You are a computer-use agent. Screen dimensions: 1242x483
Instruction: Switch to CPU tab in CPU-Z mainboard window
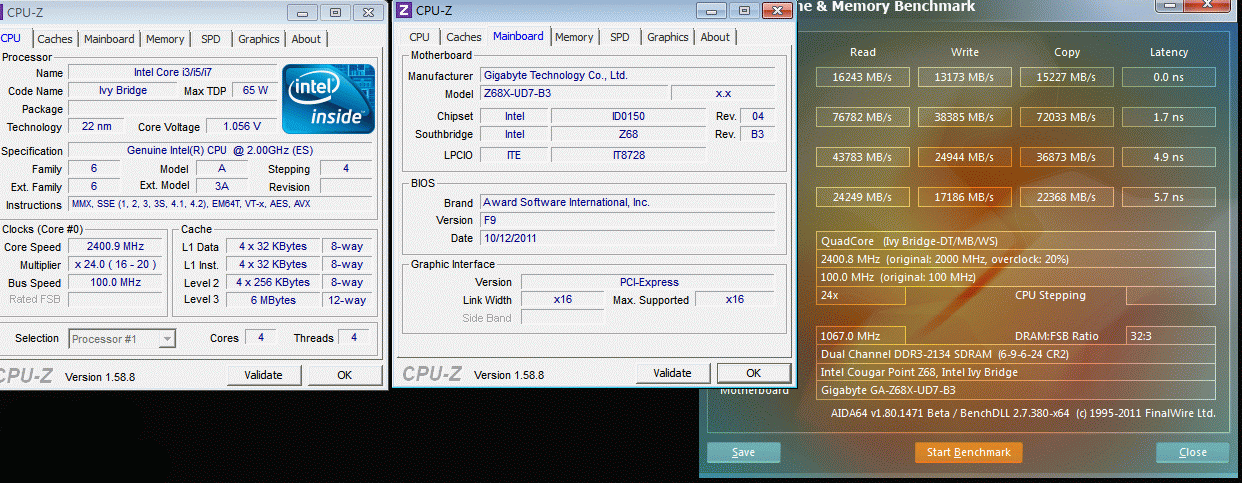420,37
